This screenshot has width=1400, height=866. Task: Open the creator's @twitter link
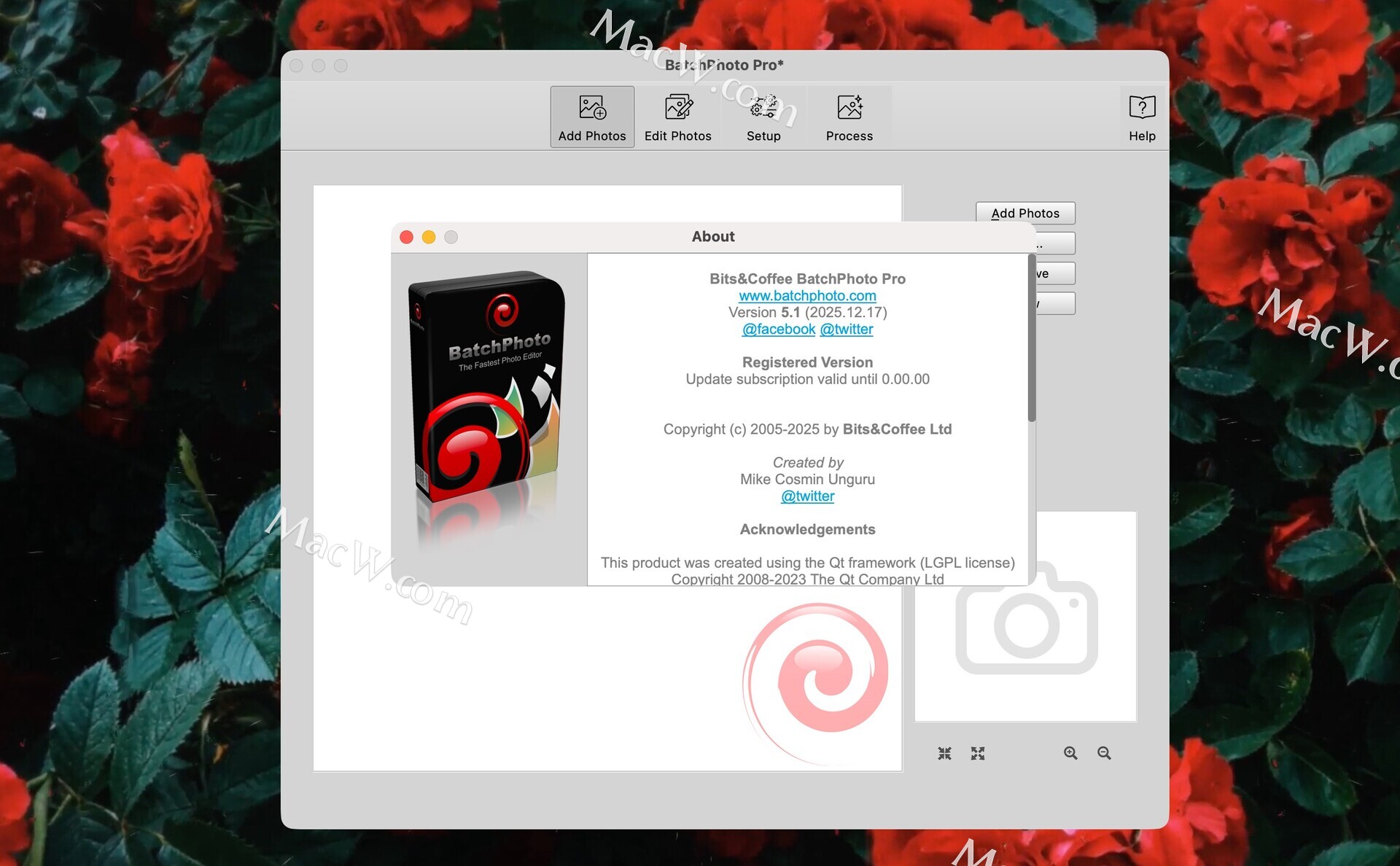click(807, 496)
